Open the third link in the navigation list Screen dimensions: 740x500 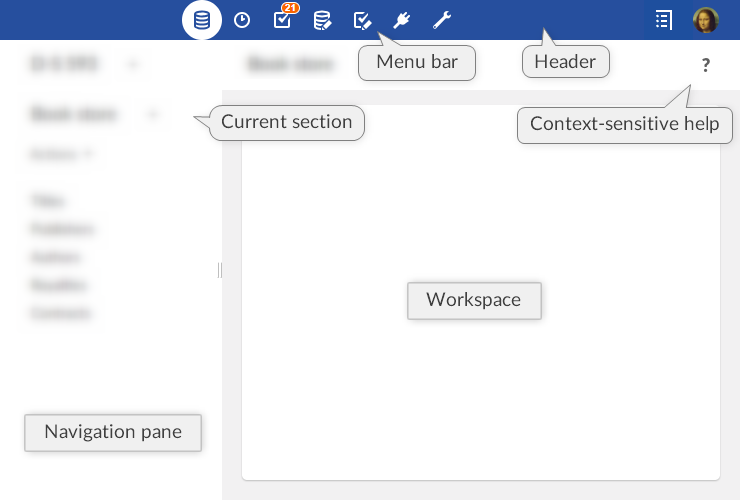coord(55,257)
